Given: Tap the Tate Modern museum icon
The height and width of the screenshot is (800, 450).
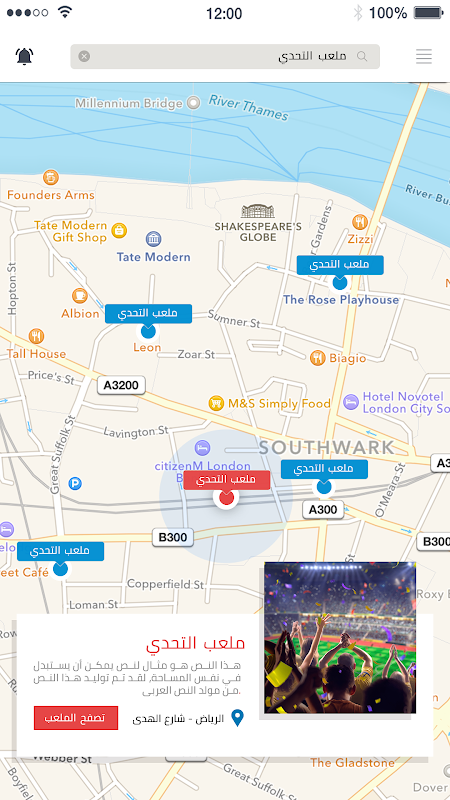Looking at the screenshot, I should click(153, 239).
